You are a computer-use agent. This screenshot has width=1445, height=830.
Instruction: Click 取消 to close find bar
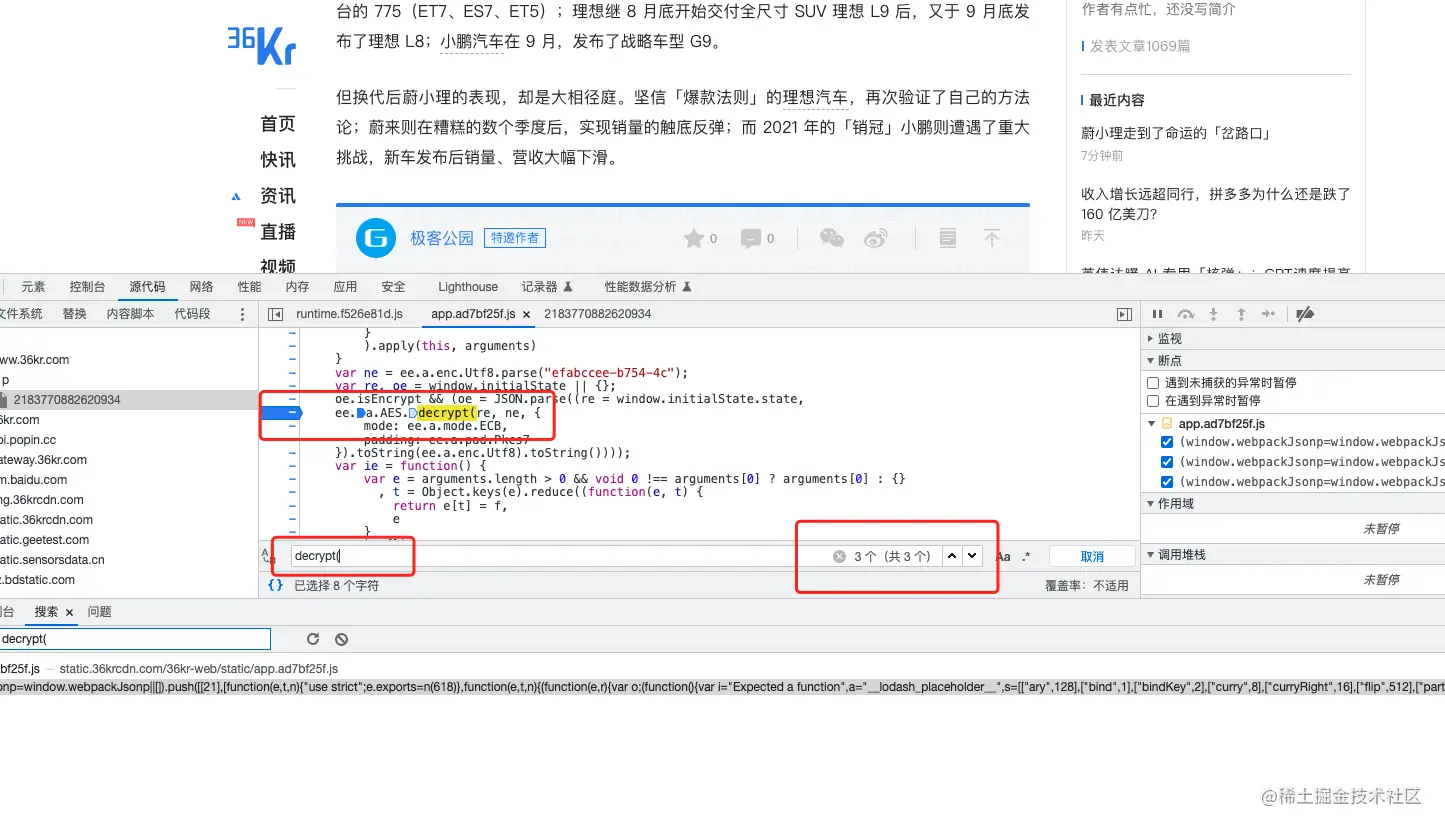point(1092,557)
